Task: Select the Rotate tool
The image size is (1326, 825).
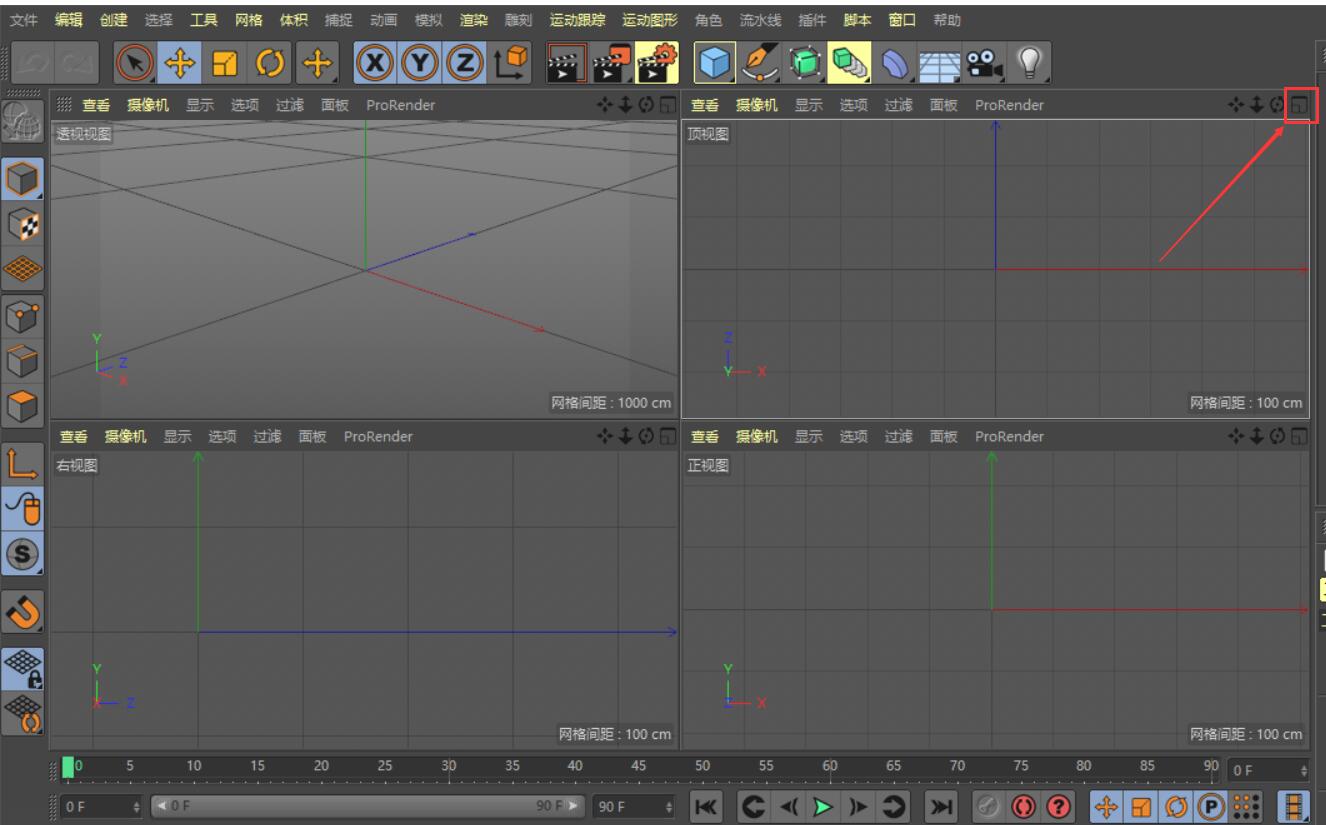Action: tap(271, 62)
